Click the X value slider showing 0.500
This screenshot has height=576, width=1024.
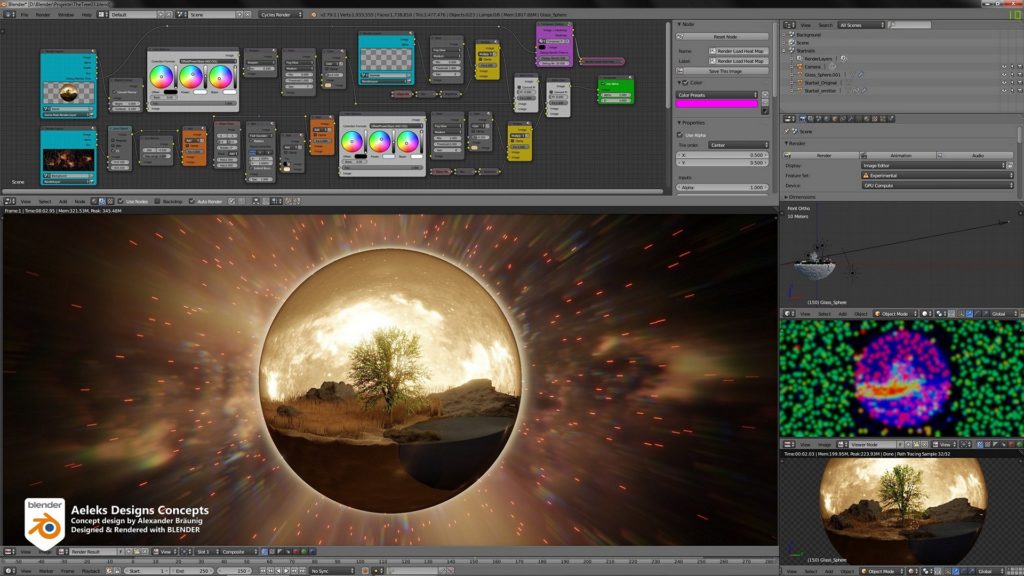click(x=722, y=155)
